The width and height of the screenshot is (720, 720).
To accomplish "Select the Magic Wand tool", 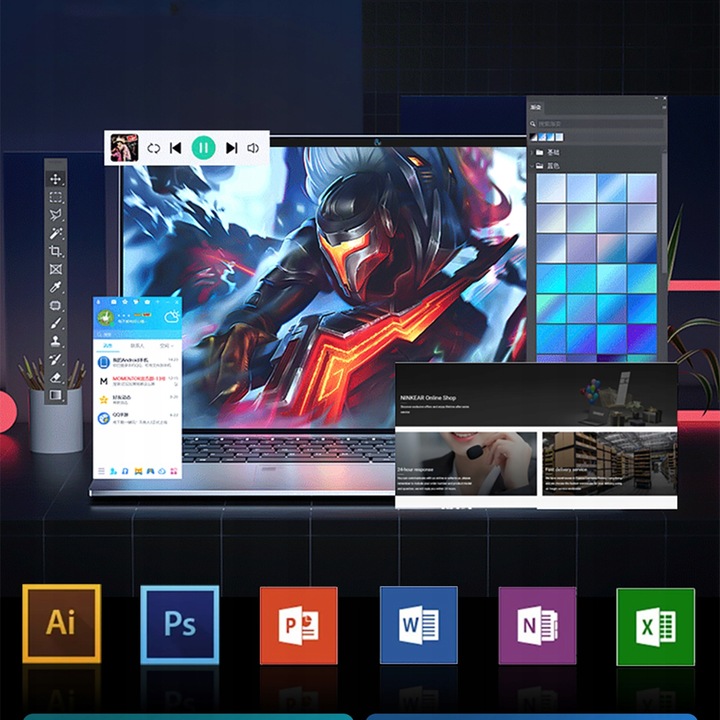I will coord(56,233).
